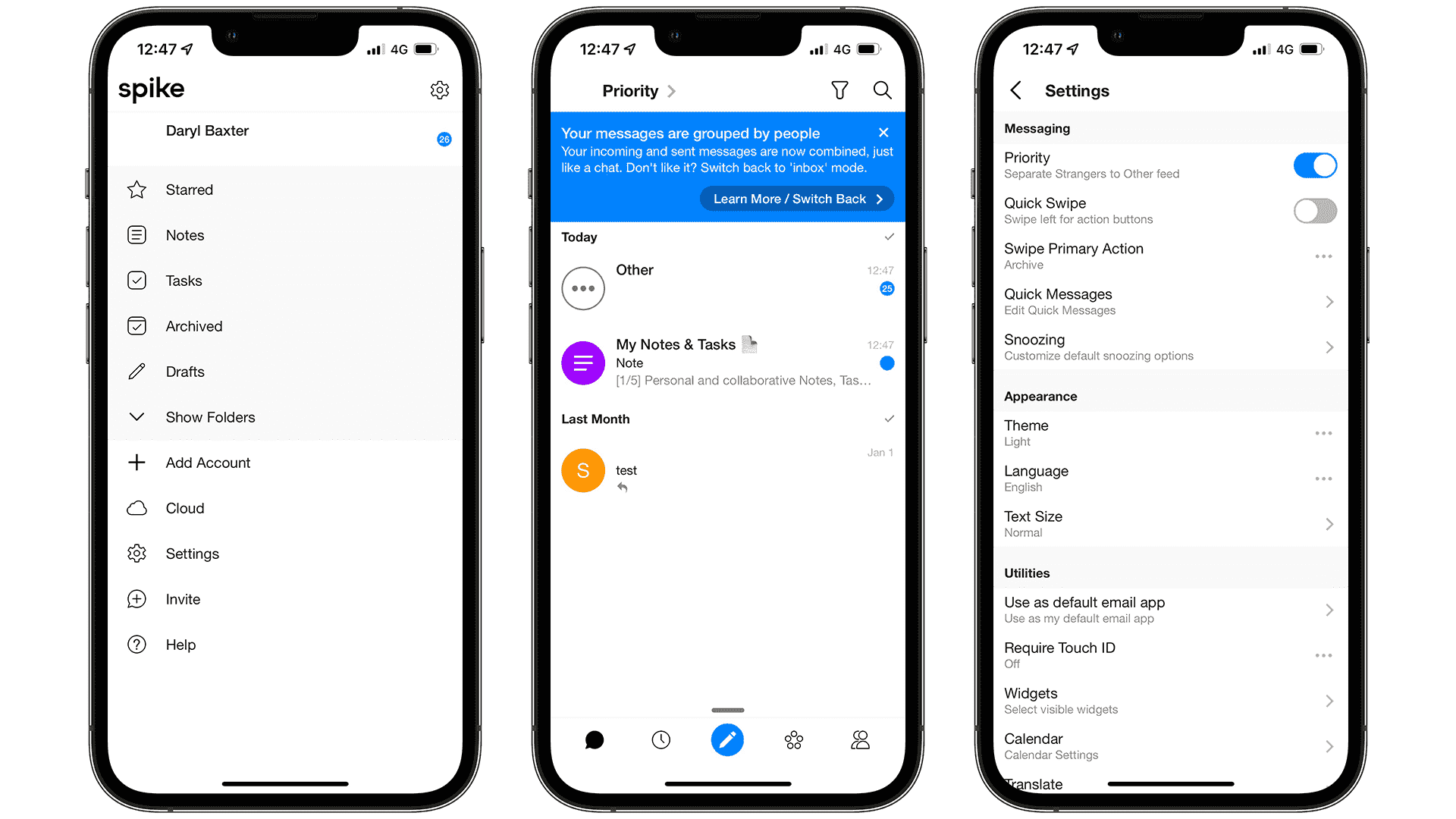Tap the Starred icon in sidebar
The width and height of the screenshot is (1456, 819).
[136, 190]
